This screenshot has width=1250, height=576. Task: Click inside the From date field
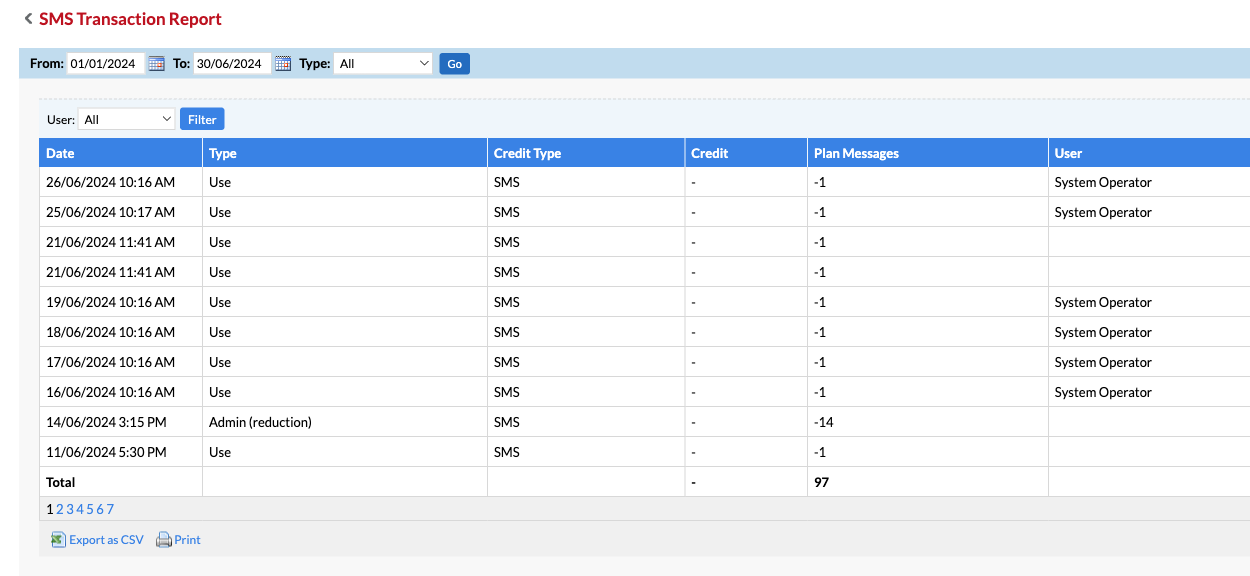pos(104,63)
